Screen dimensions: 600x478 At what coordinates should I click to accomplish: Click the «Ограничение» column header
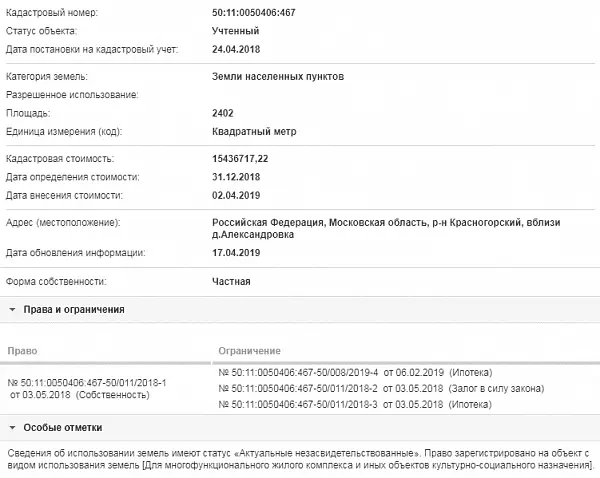249,352
